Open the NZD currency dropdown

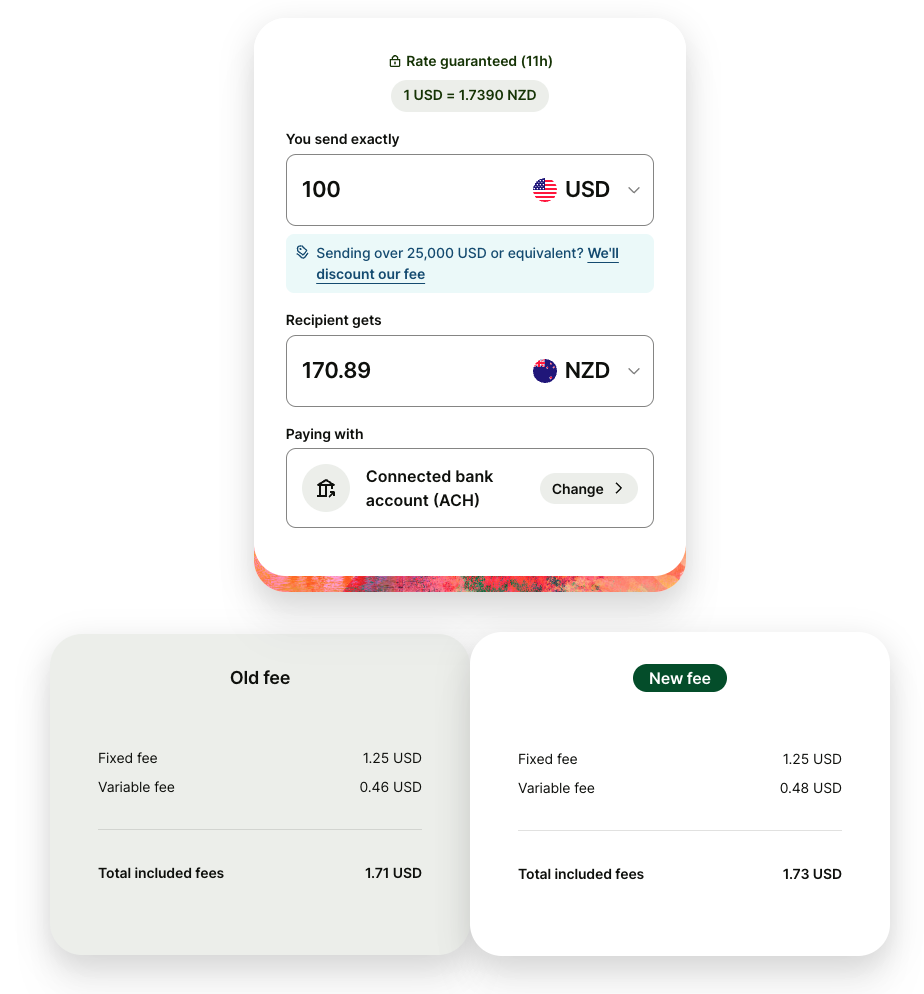click(x=586, y=371)
